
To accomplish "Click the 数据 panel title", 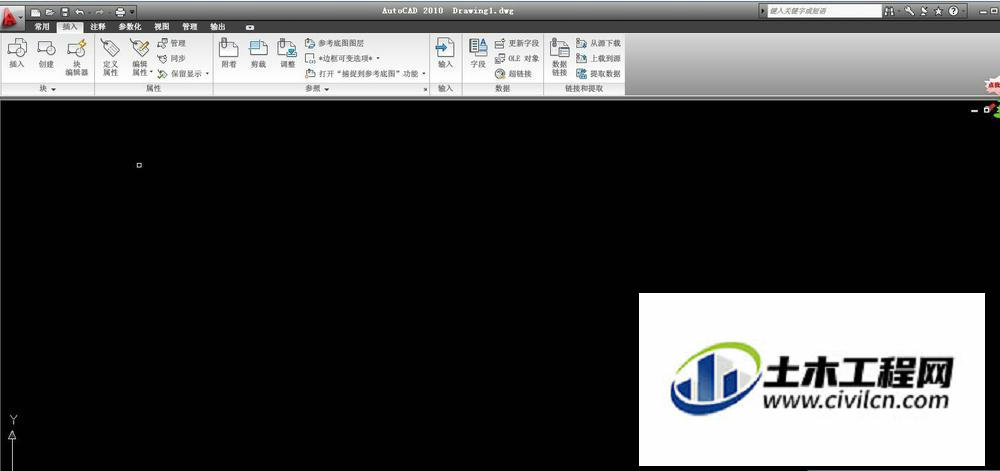I will pyautogui.click(x=503, y=89).
